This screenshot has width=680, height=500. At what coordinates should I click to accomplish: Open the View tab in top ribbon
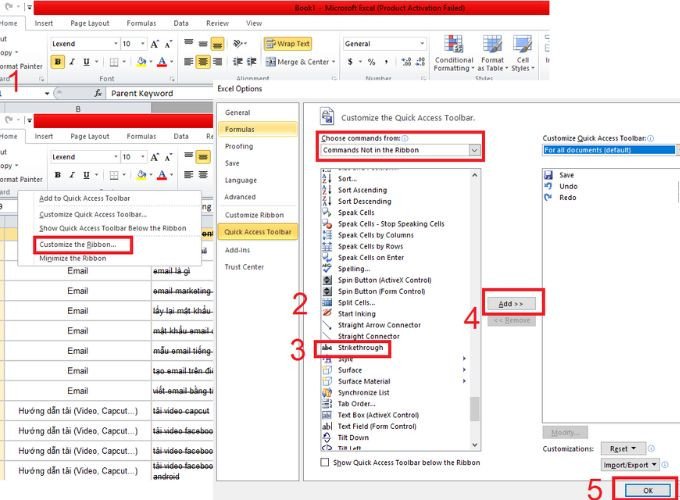(254, 23)
